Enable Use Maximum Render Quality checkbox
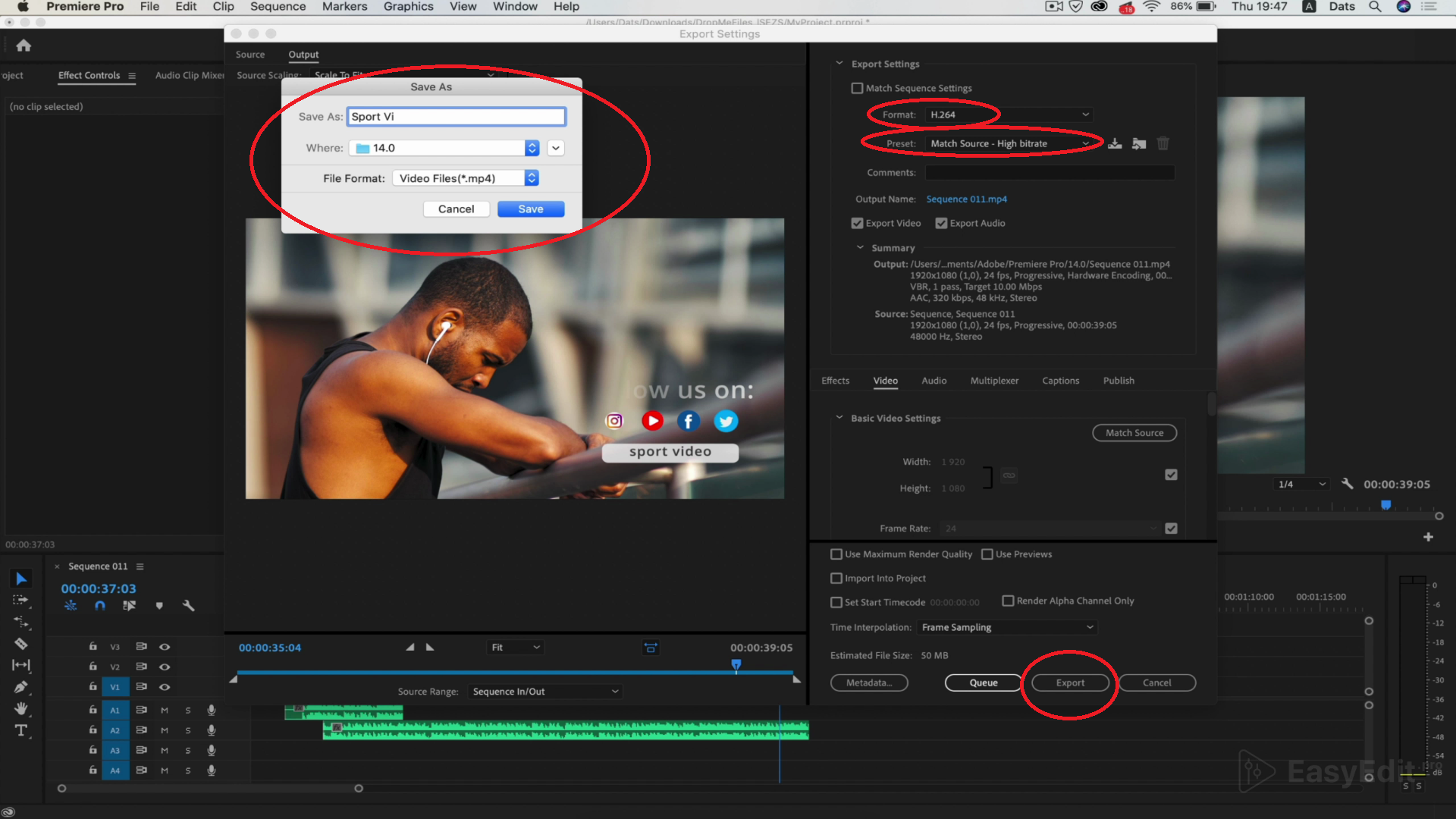 [x=836, y=554]
